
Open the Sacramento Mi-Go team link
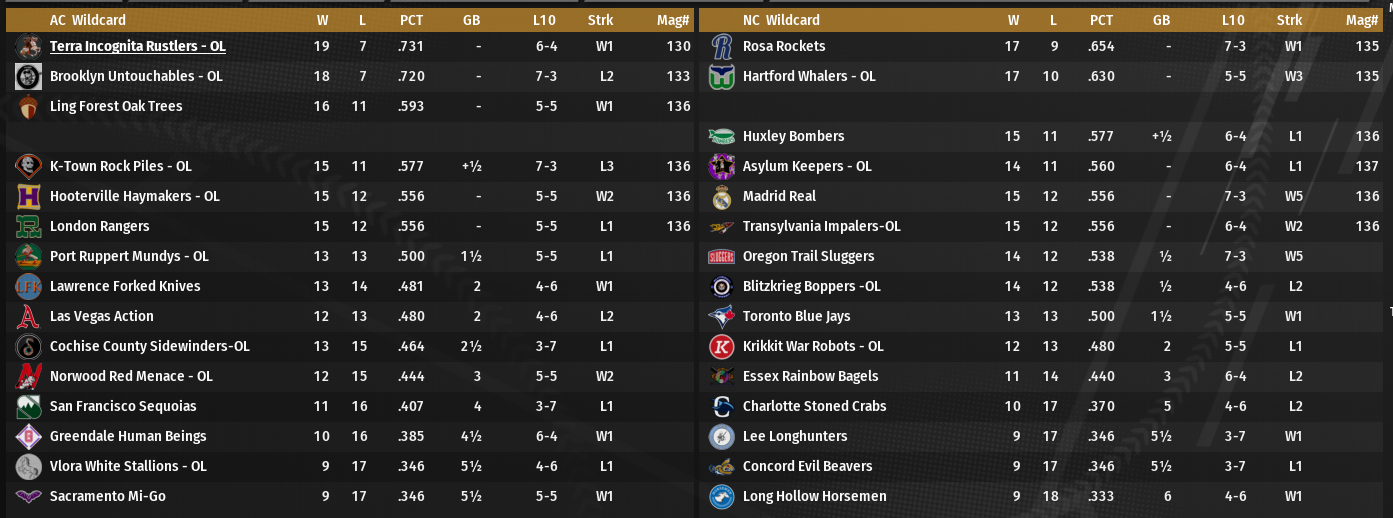108,496
